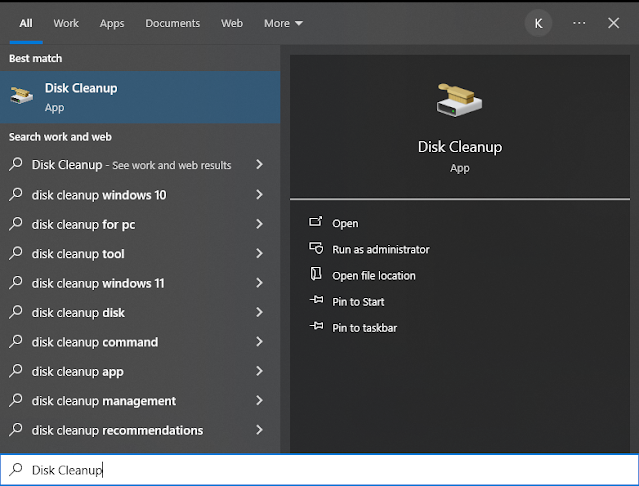Click the Open file location folder icon

(x=316, y=275)
